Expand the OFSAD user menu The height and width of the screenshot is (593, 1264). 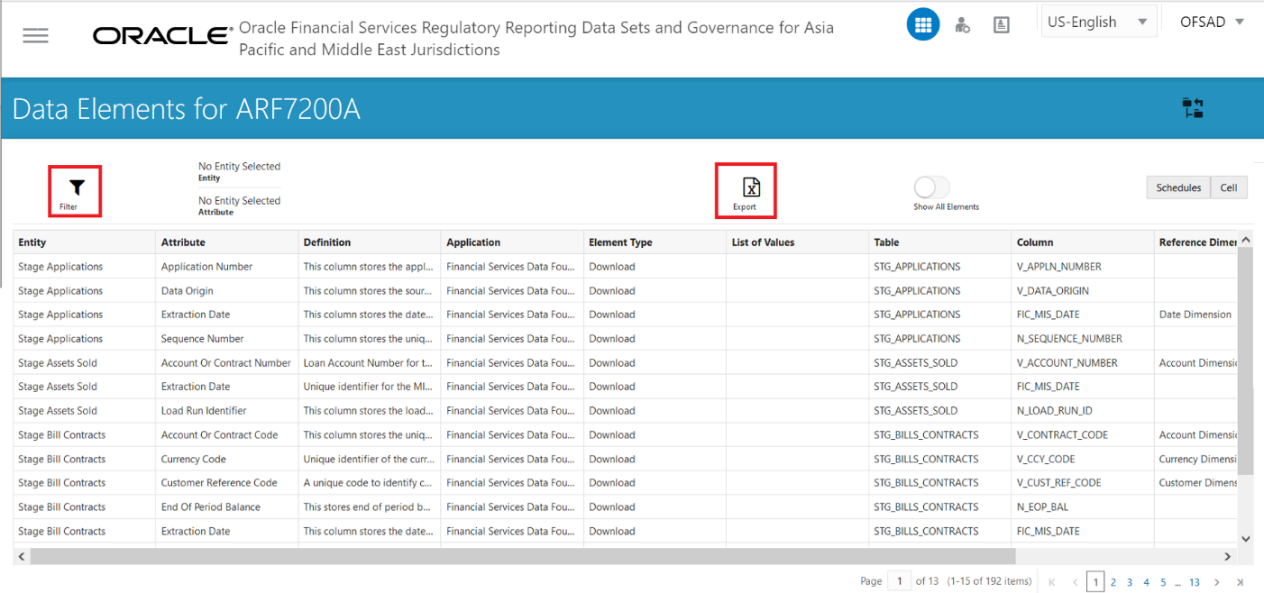pyautogui.click(x=1212, y=22)
